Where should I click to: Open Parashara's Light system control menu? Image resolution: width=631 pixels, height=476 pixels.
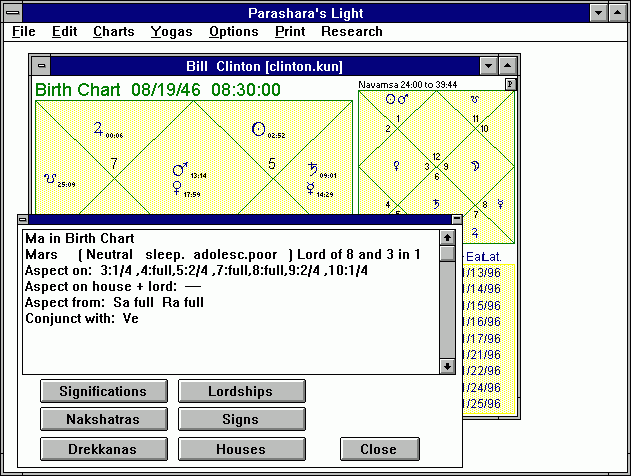(13, 13)
